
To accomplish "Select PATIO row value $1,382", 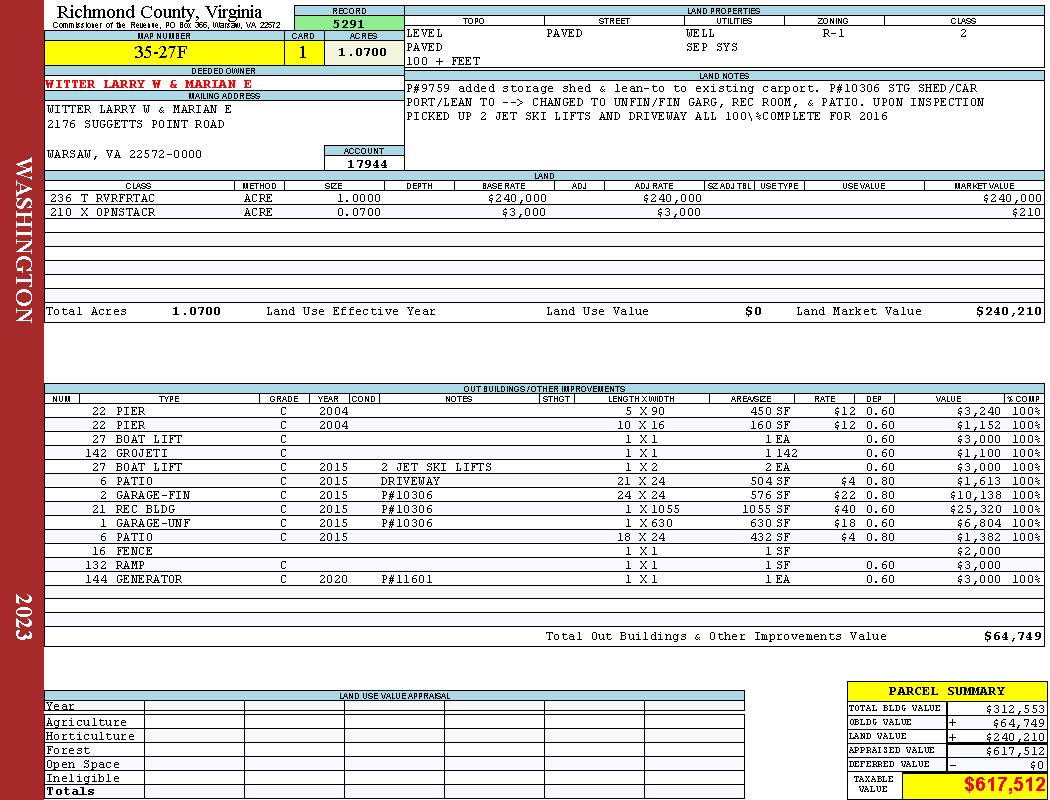I will coord(978,538).
